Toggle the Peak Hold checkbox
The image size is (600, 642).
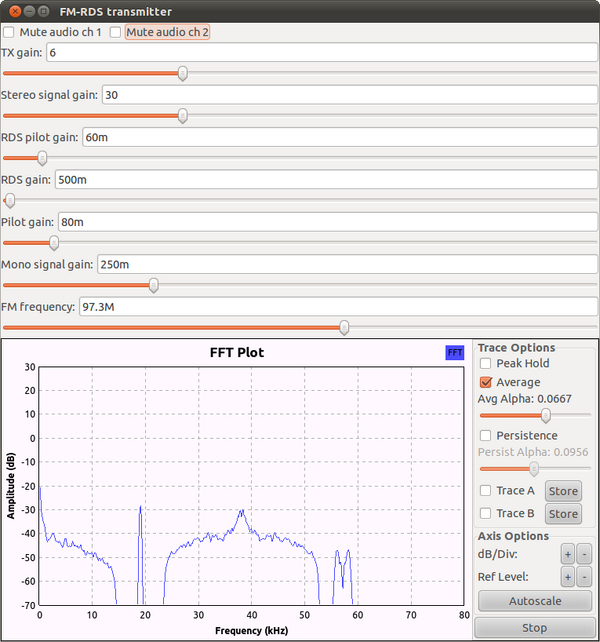pos(485,363)
